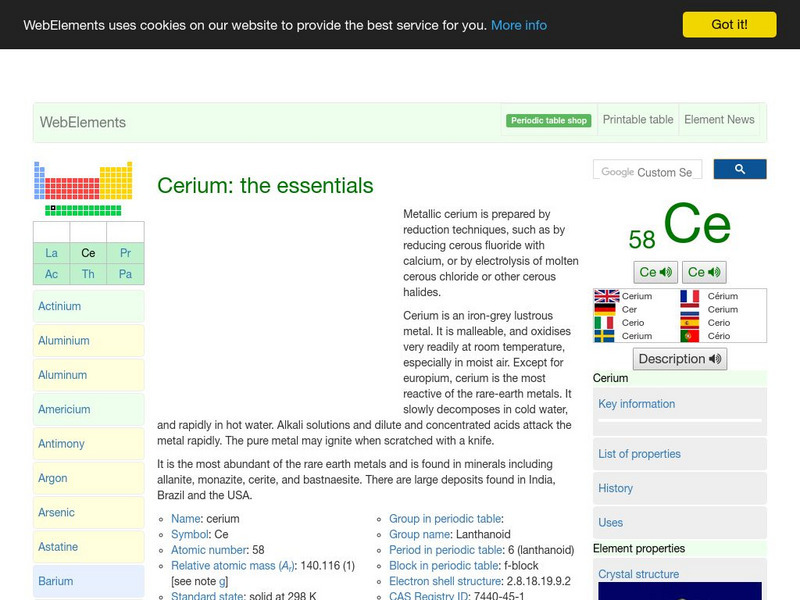800x600 pixels.
Task: Click the Spanish flag beside Cerio
Action: coord(688,324)
